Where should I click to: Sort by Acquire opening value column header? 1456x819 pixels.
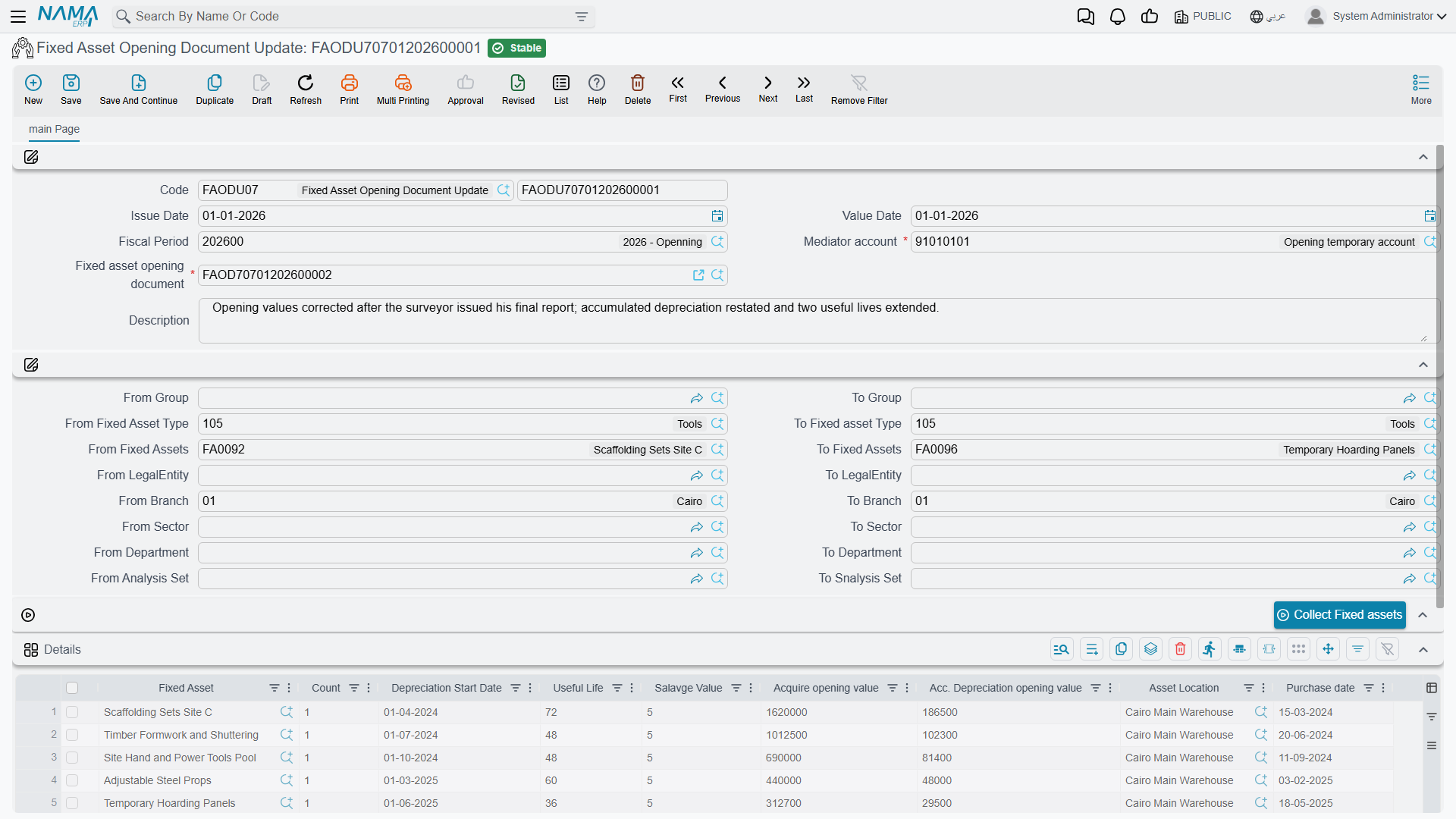pyautogui.click(x=825, y=688)
